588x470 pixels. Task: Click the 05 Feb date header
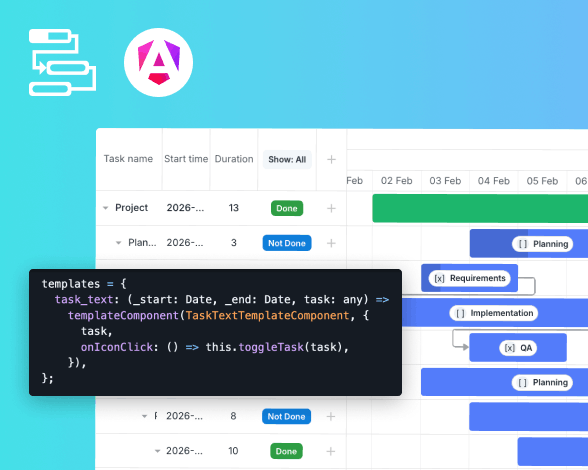542,181
